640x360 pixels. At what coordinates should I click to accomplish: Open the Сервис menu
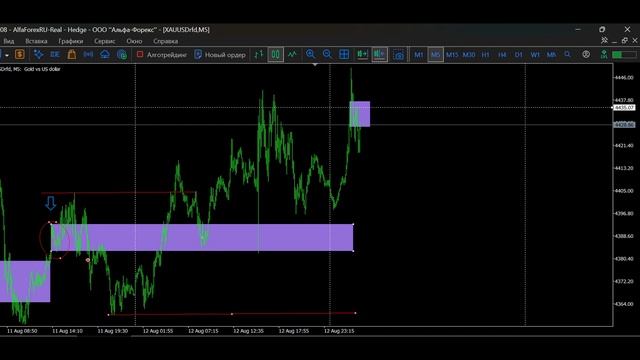pos(104,41)
